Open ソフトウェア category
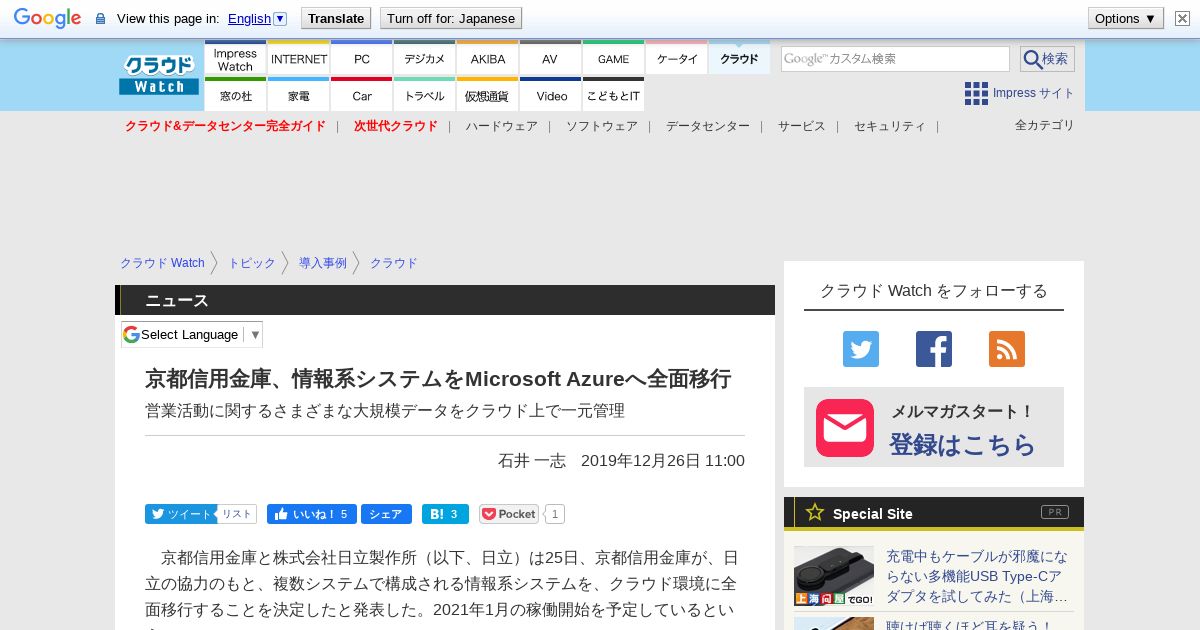This screenshot has height=630, width=1200. (602, 126)
